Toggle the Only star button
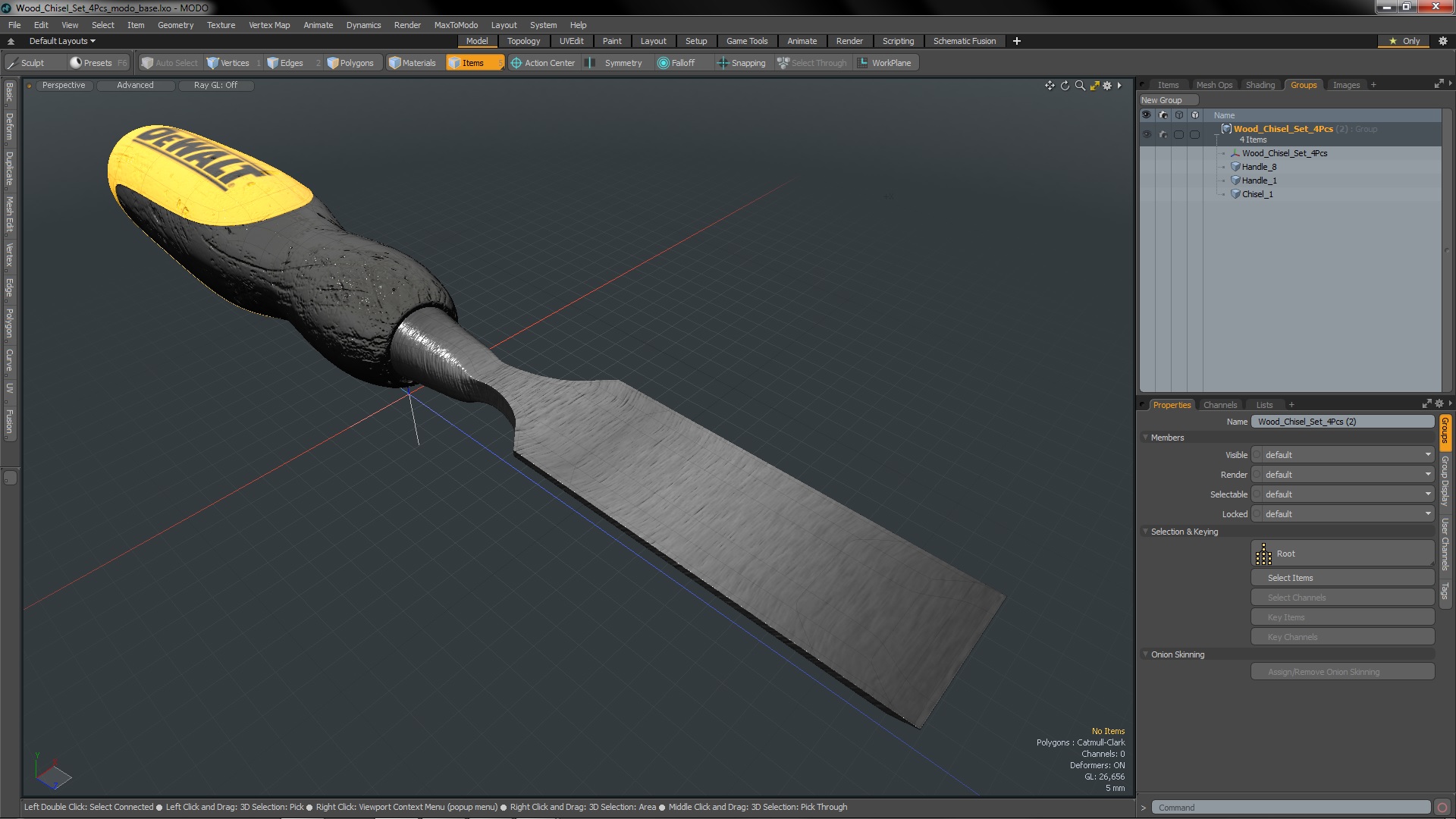Screen dimensions: 1456x819 click(x=1404, y=41)
